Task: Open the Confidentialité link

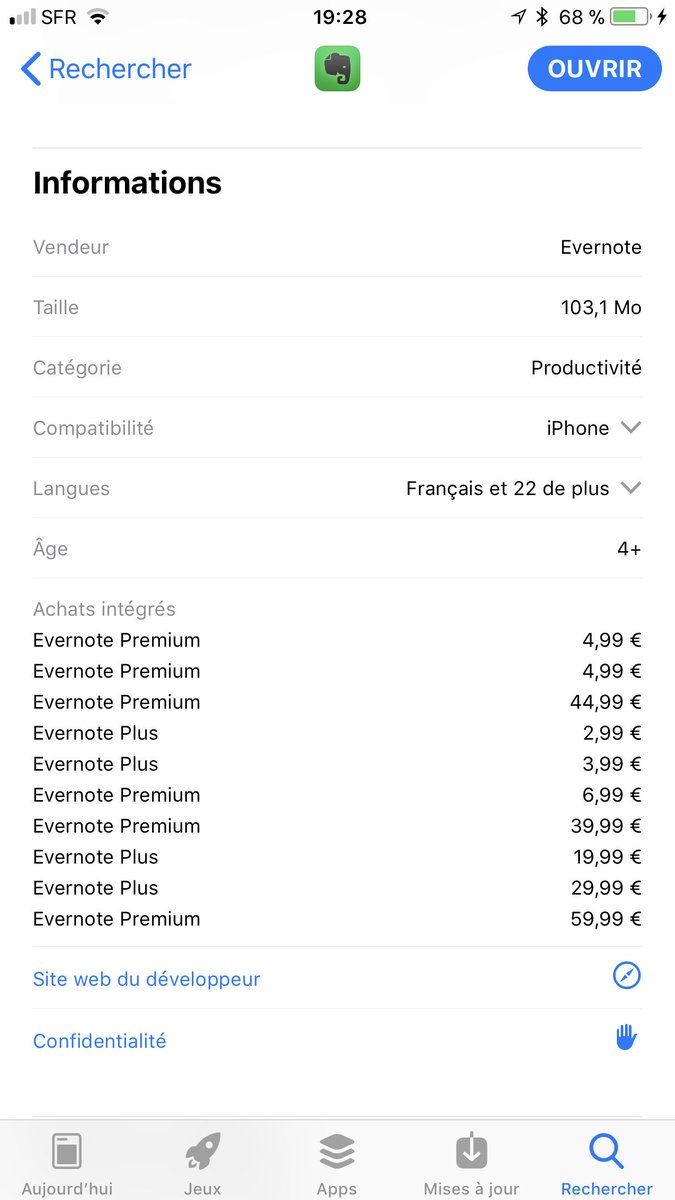Action: pyautogui.click(x=99, y=1041)
